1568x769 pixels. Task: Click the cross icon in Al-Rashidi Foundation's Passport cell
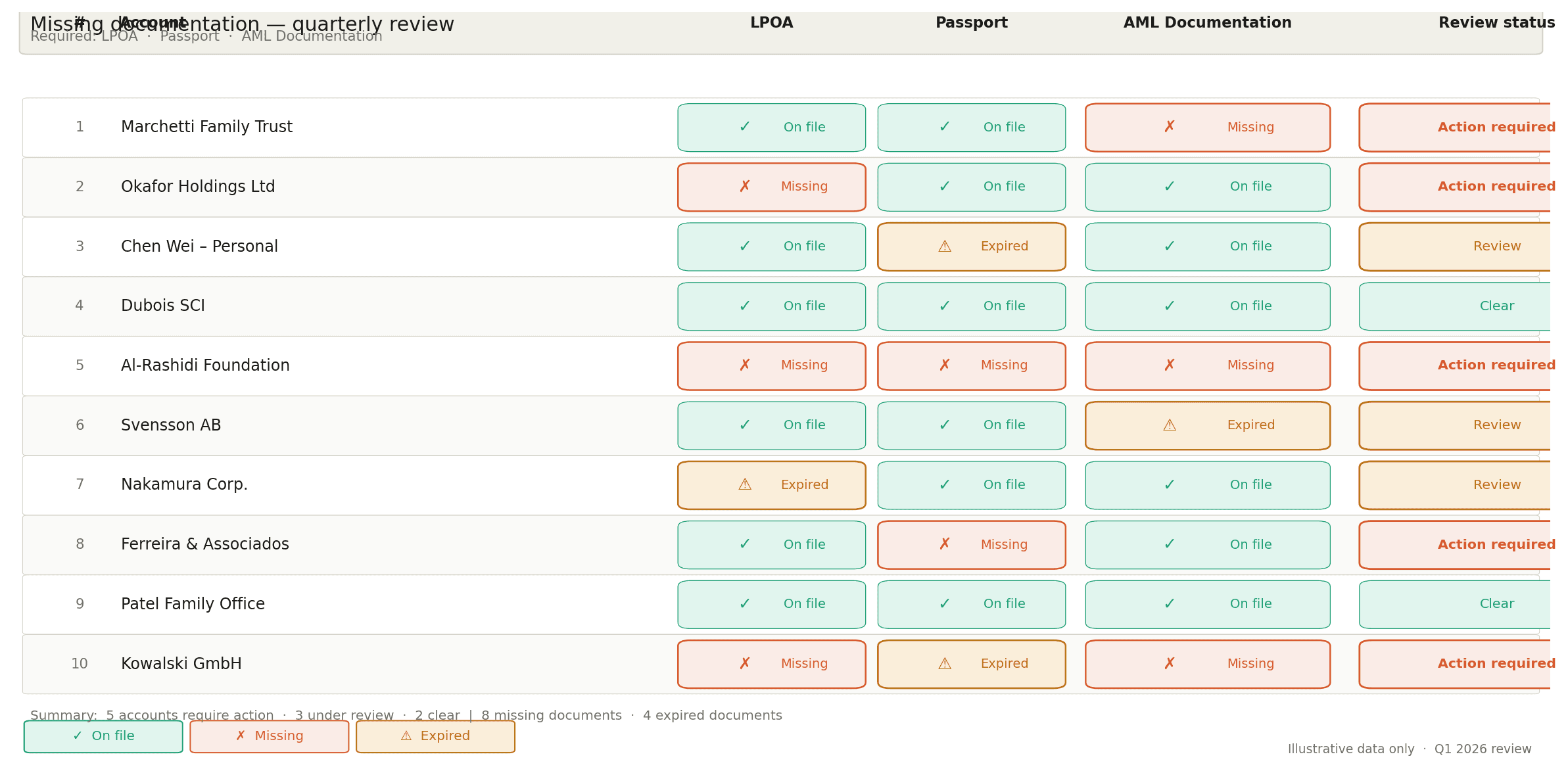coord(944,365)
